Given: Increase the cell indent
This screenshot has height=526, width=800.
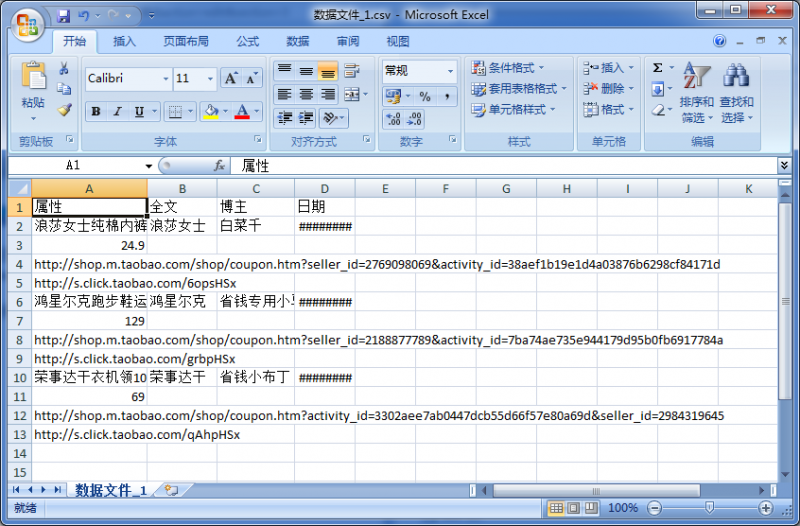Looking at the screenshot, I should pyautogui.click(x=306, y=118).
